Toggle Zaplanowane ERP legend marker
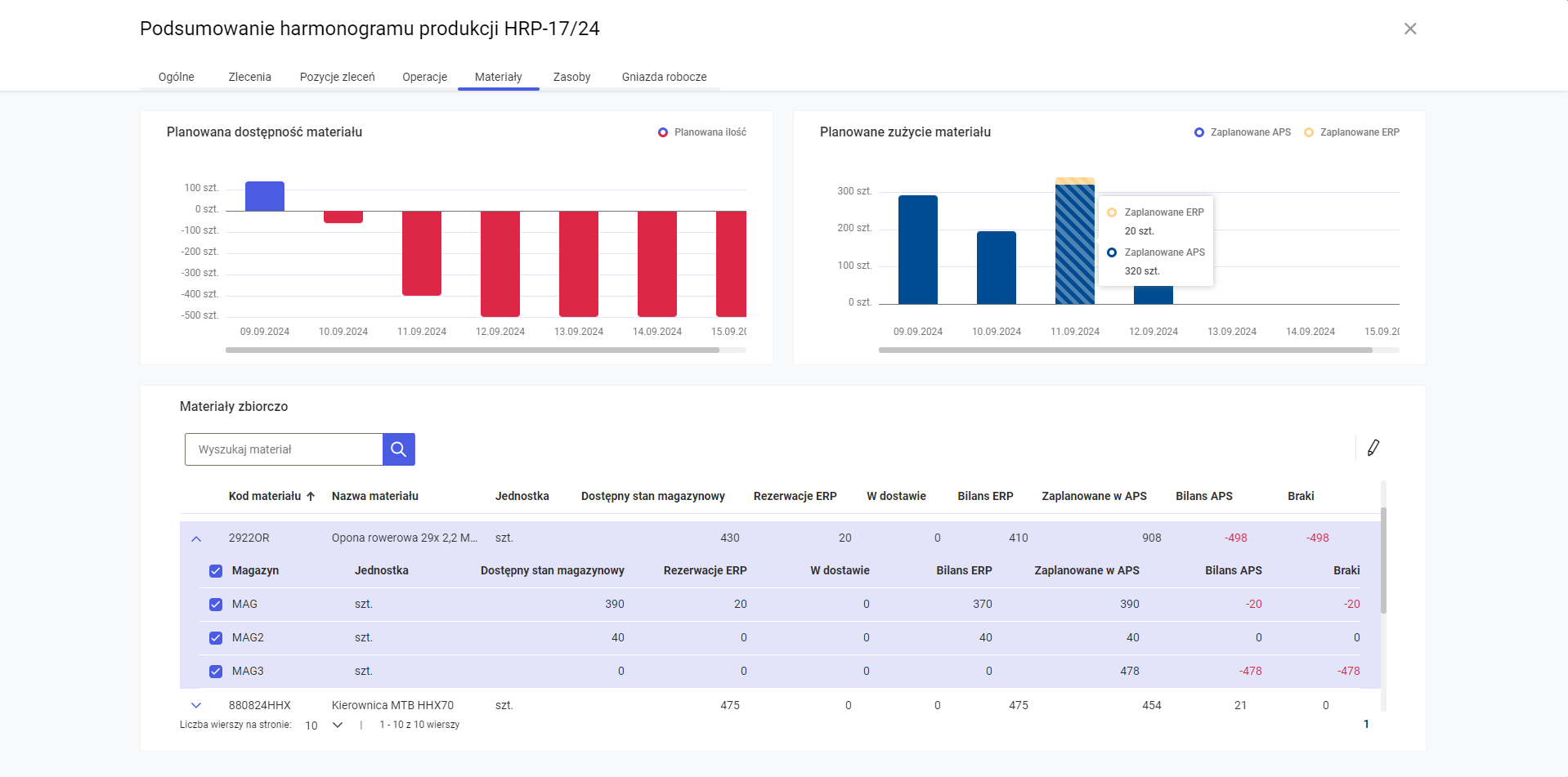This screenshot has height=777, width=1568. tap(1308, 132)
